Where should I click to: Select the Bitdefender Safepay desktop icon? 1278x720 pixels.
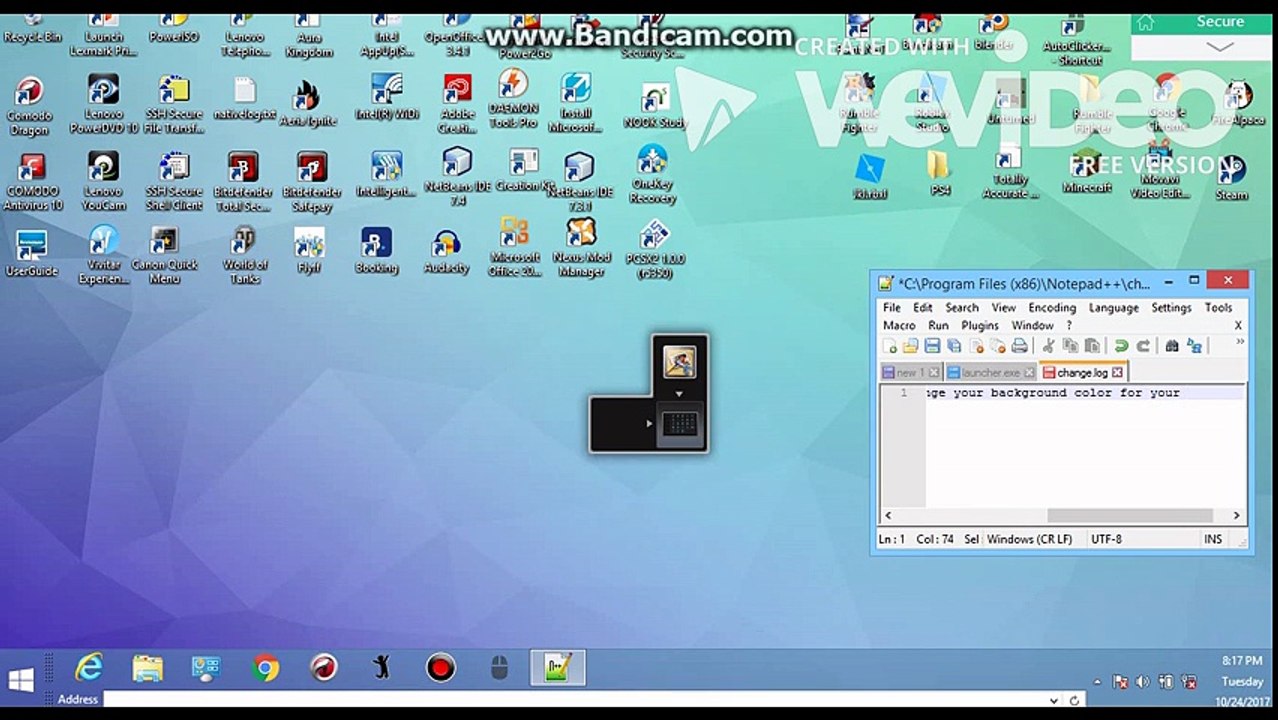(x=312, y=182)
